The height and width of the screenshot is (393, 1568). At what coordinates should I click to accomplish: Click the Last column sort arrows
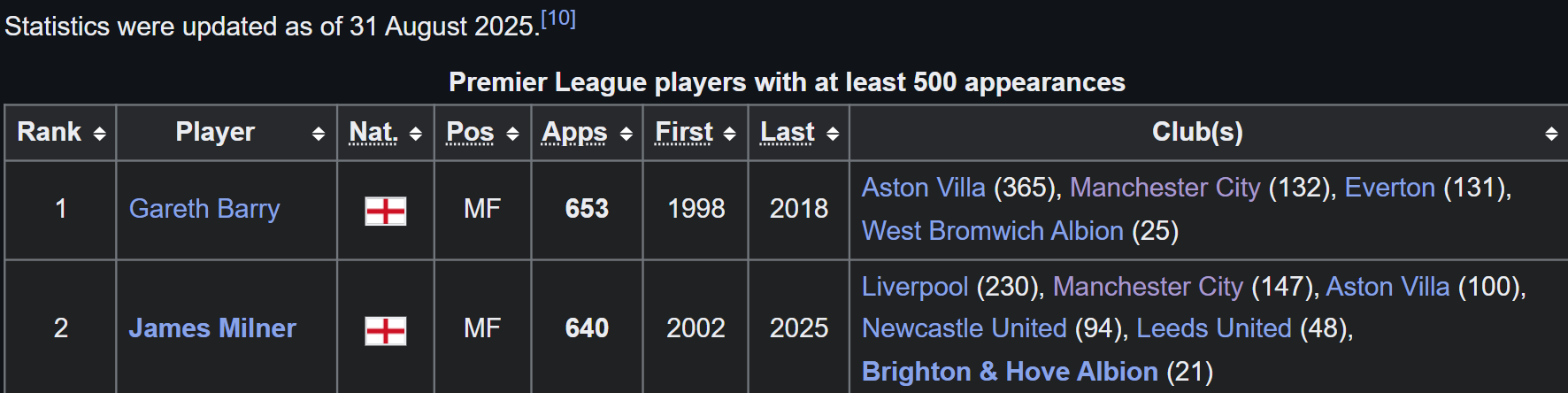click(x=833, y=134)
